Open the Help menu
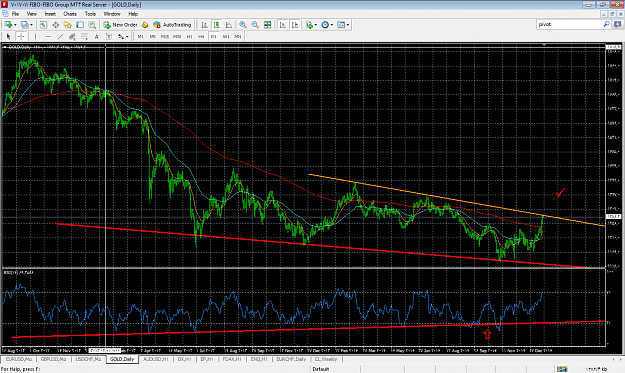This screenshot has width=625, height=373. (133, 14)
